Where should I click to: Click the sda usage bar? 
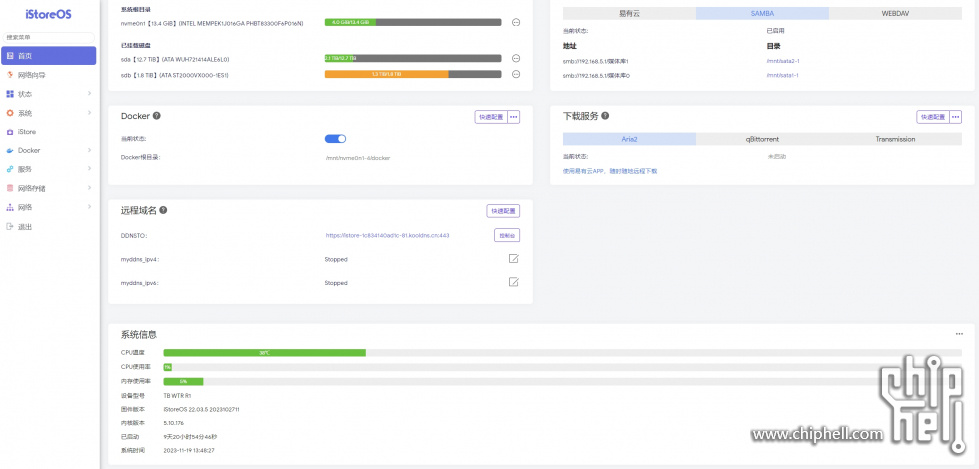413,58
